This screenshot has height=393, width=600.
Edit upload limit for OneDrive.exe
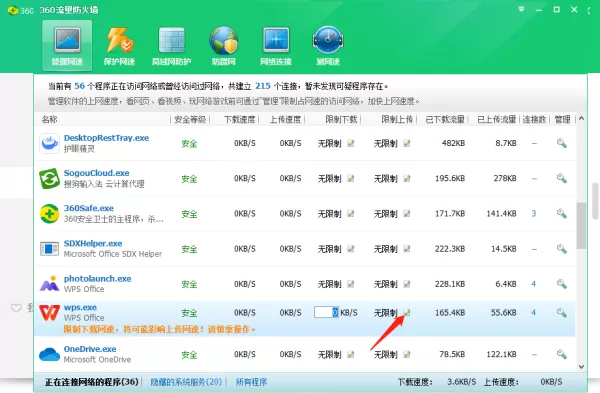(x=407, y=355)
